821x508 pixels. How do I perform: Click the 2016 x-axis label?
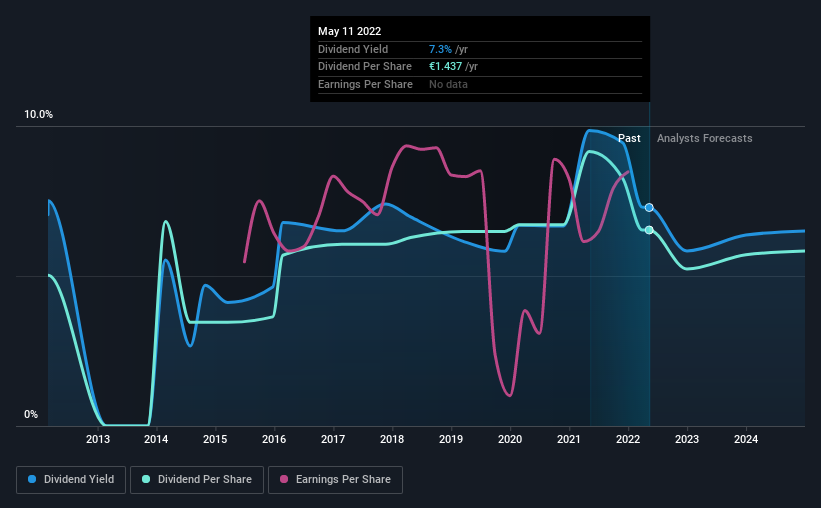click(x=274, y=439)
